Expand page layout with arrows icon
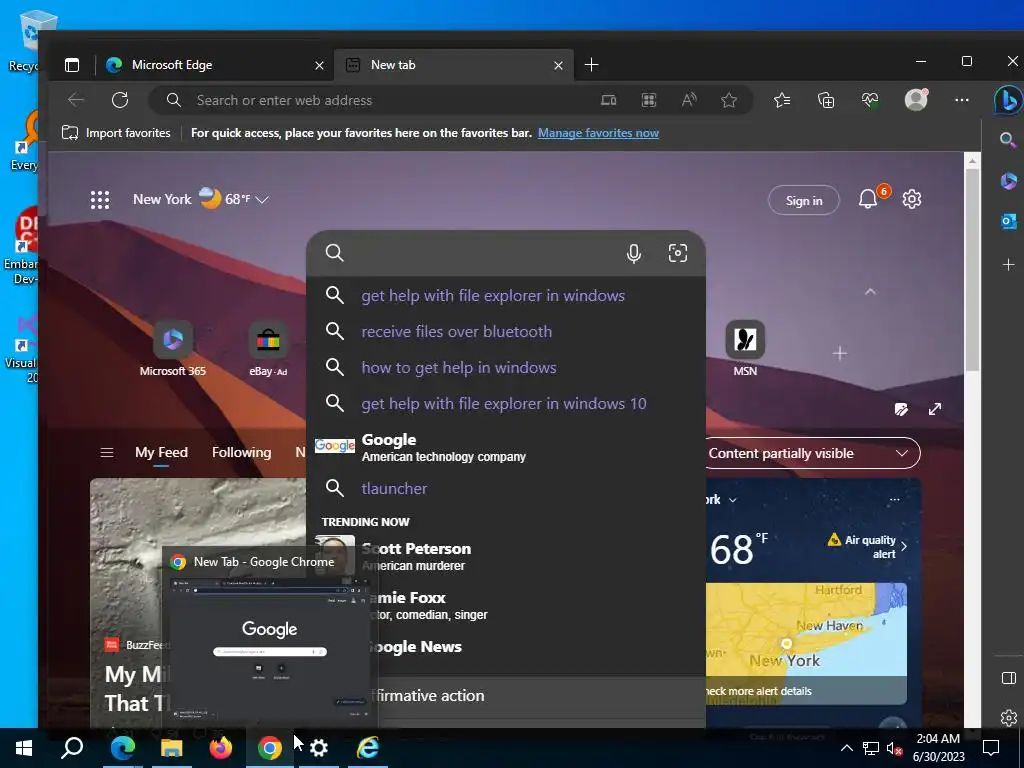This screenshot has height=768, width=1024. click(935, 409)
